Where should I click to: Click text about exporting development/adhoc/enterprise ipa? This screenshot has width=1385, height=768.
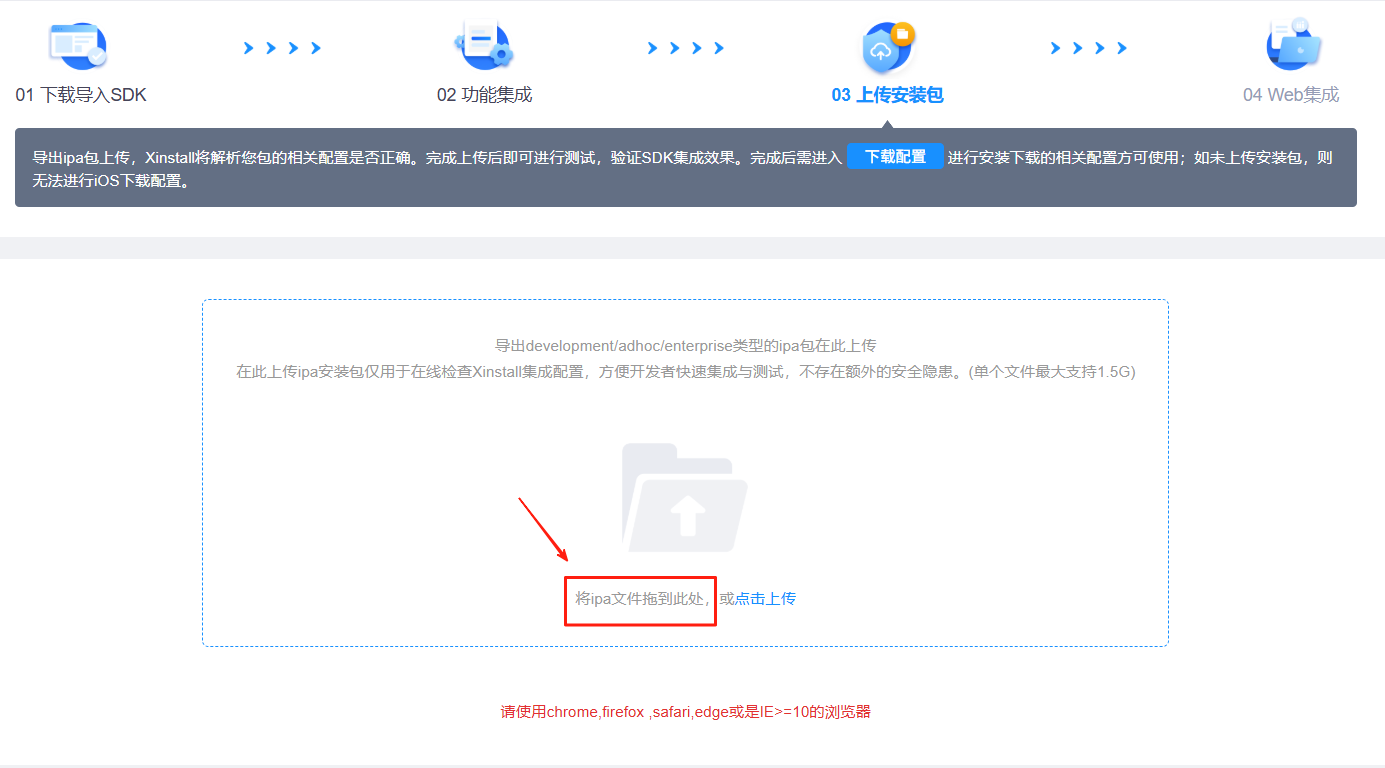(x=686, y=346)
